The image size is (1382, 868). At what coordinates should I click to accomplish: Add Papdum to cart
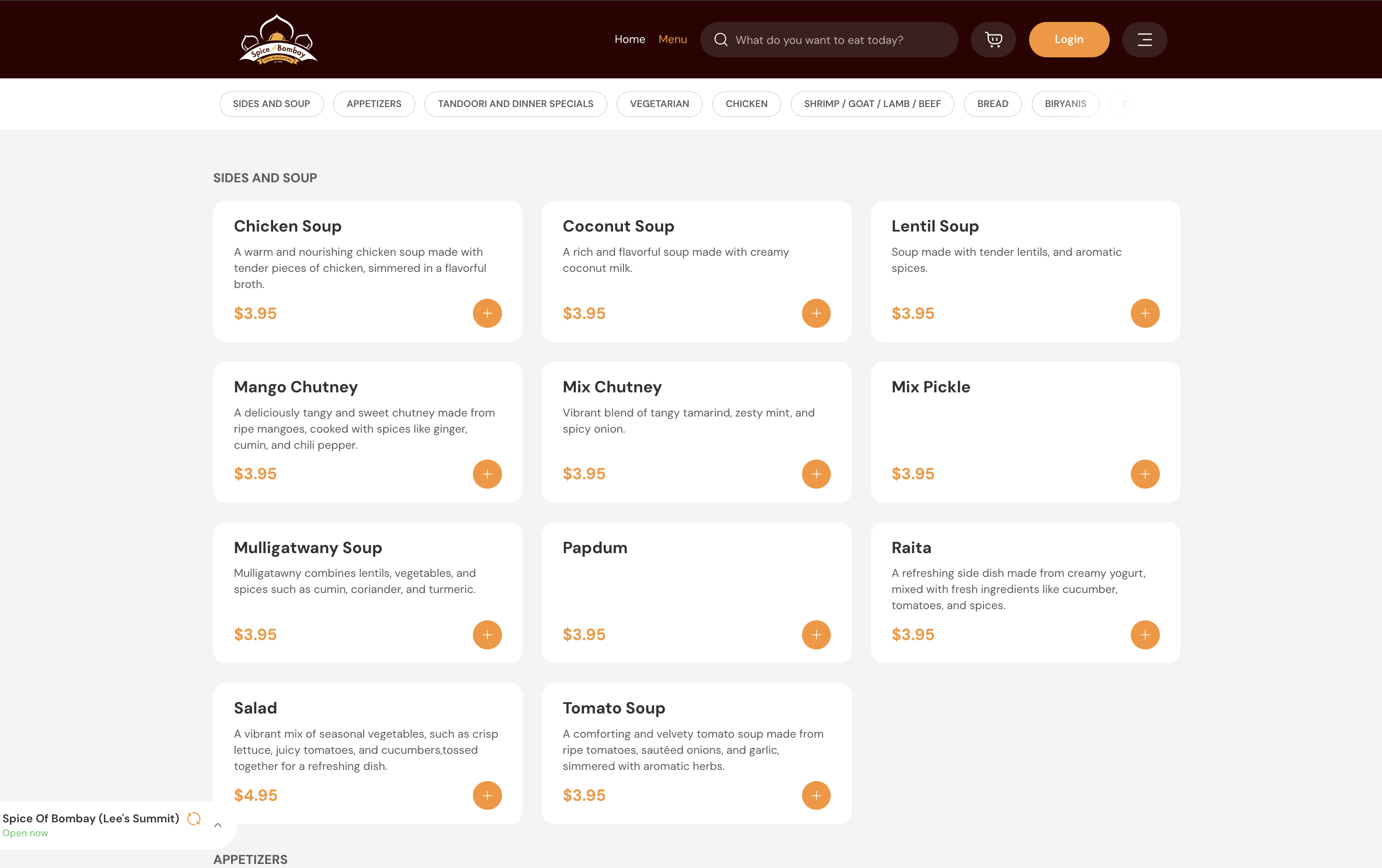[x=815, y=635]
